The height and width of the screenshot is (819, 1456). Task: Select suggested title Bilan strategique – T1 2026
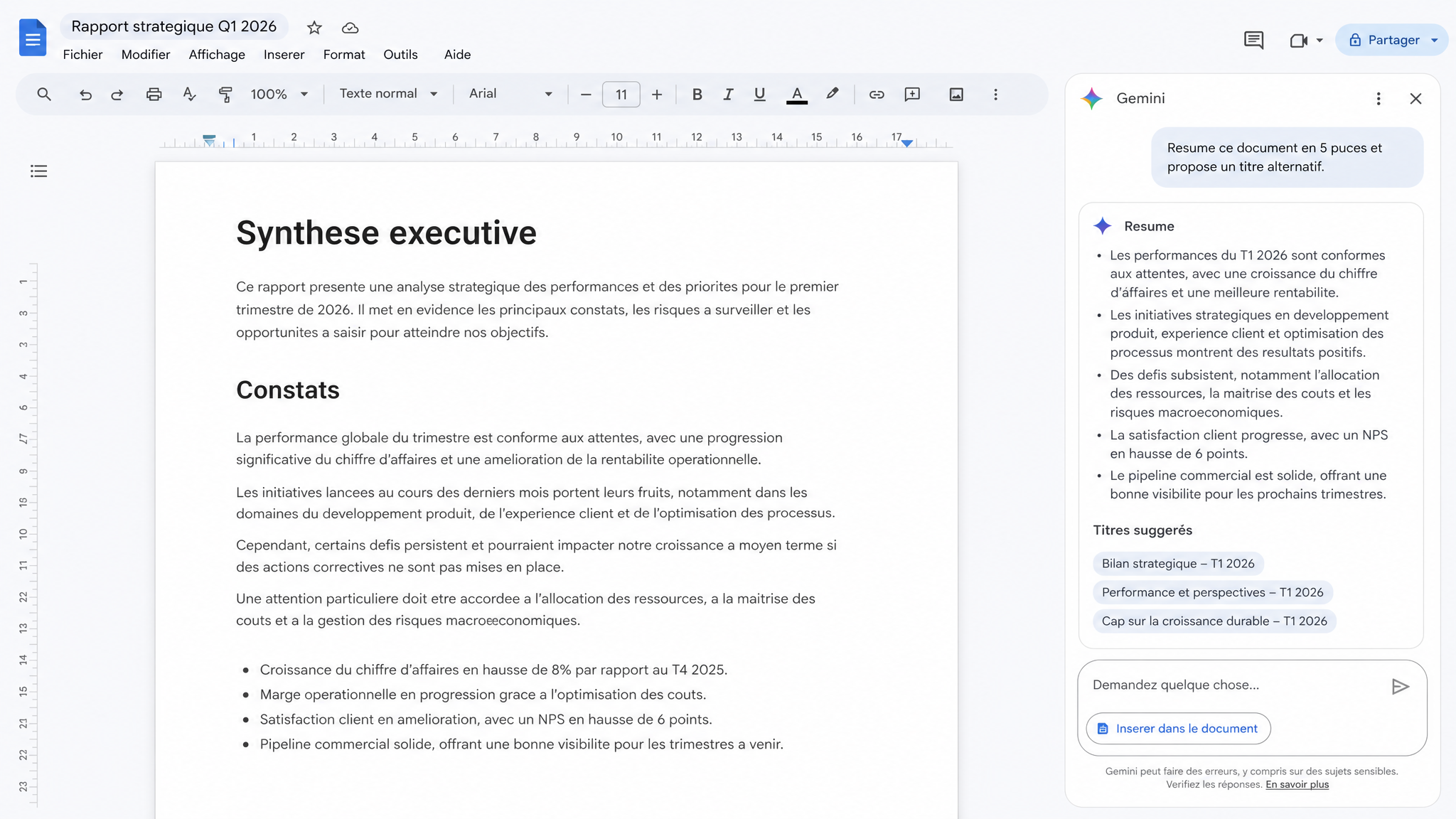(x=1178, y=564)
